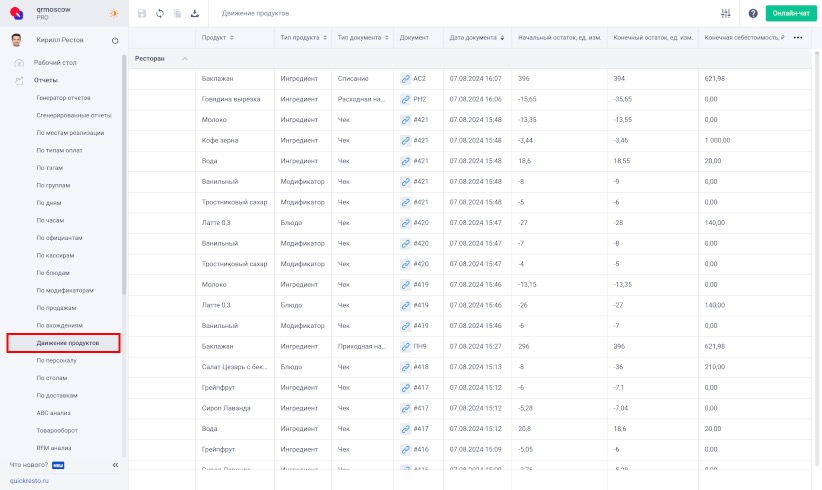Click Что нового? link
This screenshot has height=490, width=822.
29,465
